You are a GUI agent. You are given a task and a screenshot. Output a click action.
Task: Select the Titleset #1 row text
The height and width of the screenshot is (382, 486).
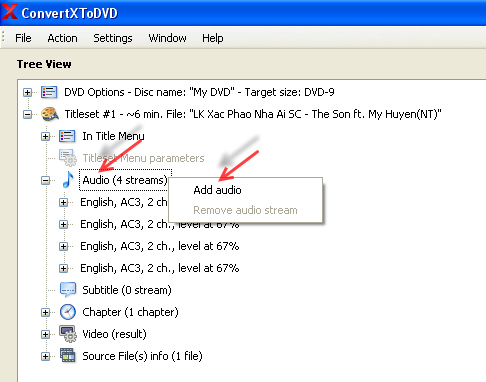tap(253, 114)
